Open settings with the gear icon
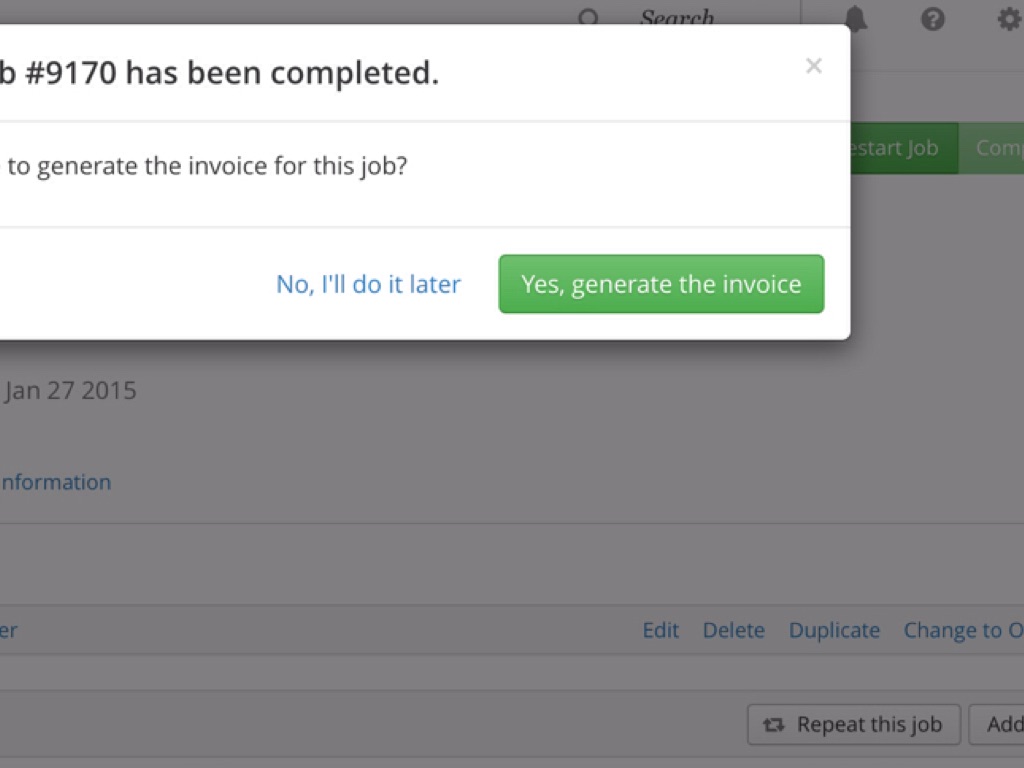 pos(1008,18)
